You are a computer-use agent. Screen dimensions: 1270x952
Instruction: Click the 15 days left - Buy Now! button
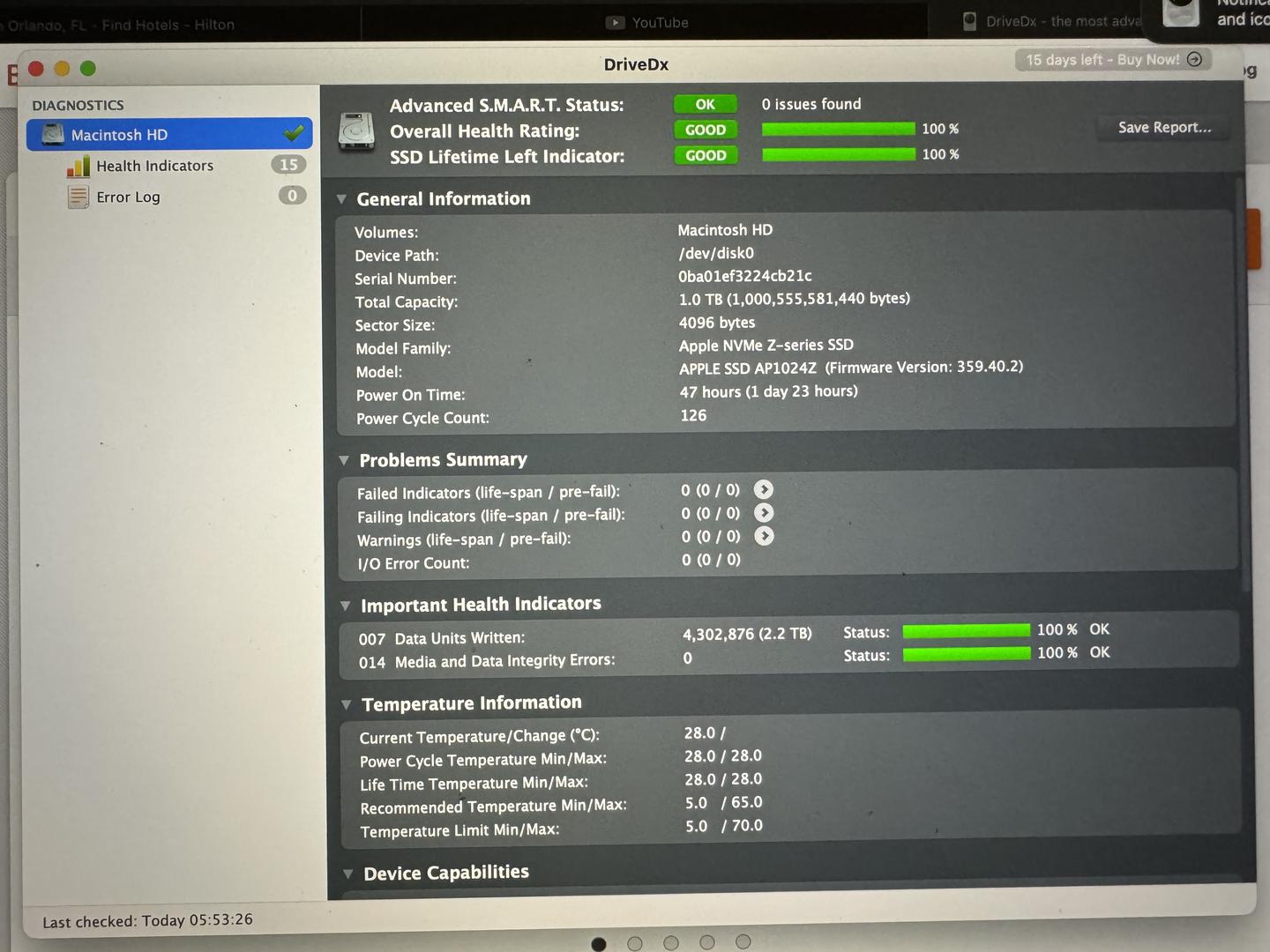[x=1113, y=60]
